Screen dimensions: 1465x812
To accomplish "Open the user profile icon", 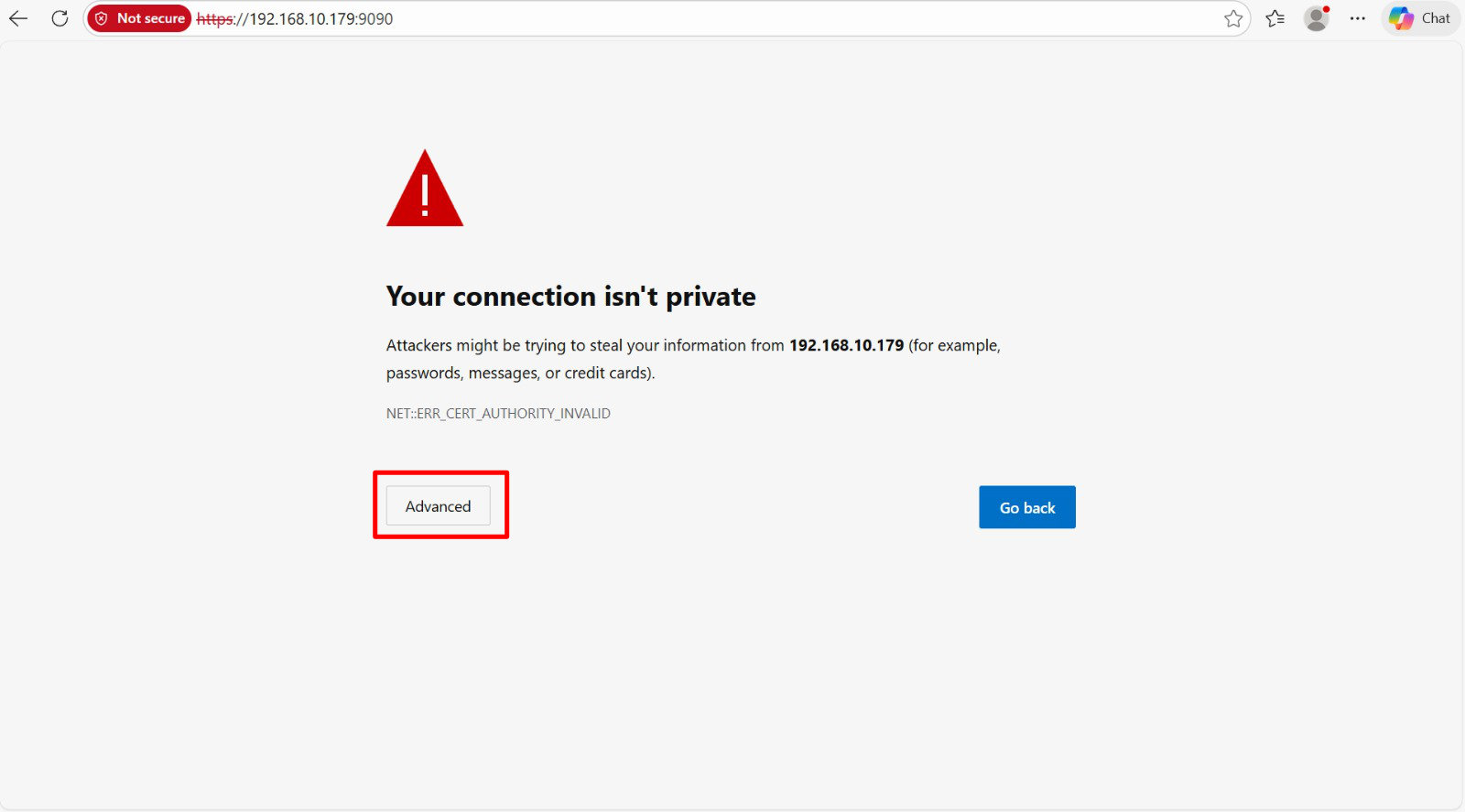I will coord(1317,18).
